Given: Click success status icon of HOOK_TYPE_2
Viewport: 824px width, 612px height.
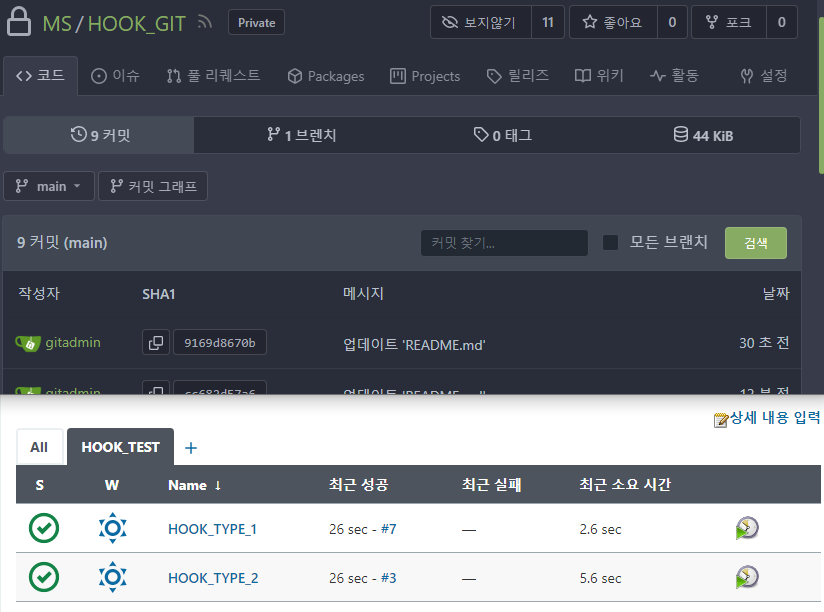Looking at the screenshot, I should [44, 577].
